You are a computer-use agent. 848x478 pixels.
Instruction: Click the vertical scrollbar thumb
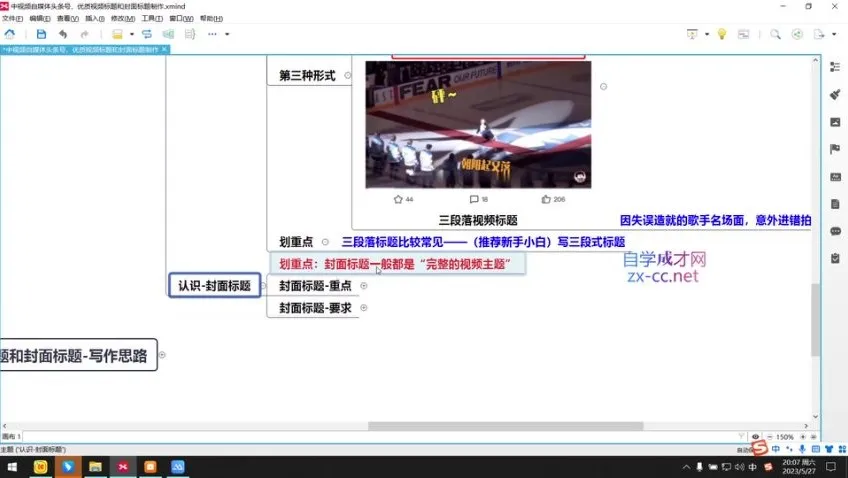pos(815,320)
